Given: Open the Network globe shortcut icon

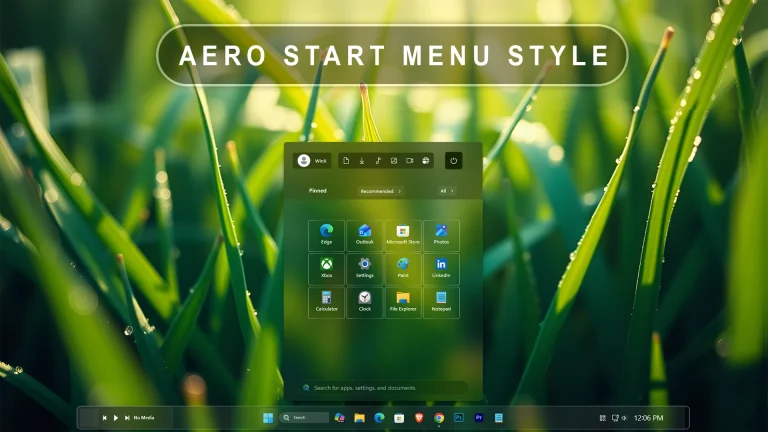Looking at the screenshot, I should click(x=426, y=161).
